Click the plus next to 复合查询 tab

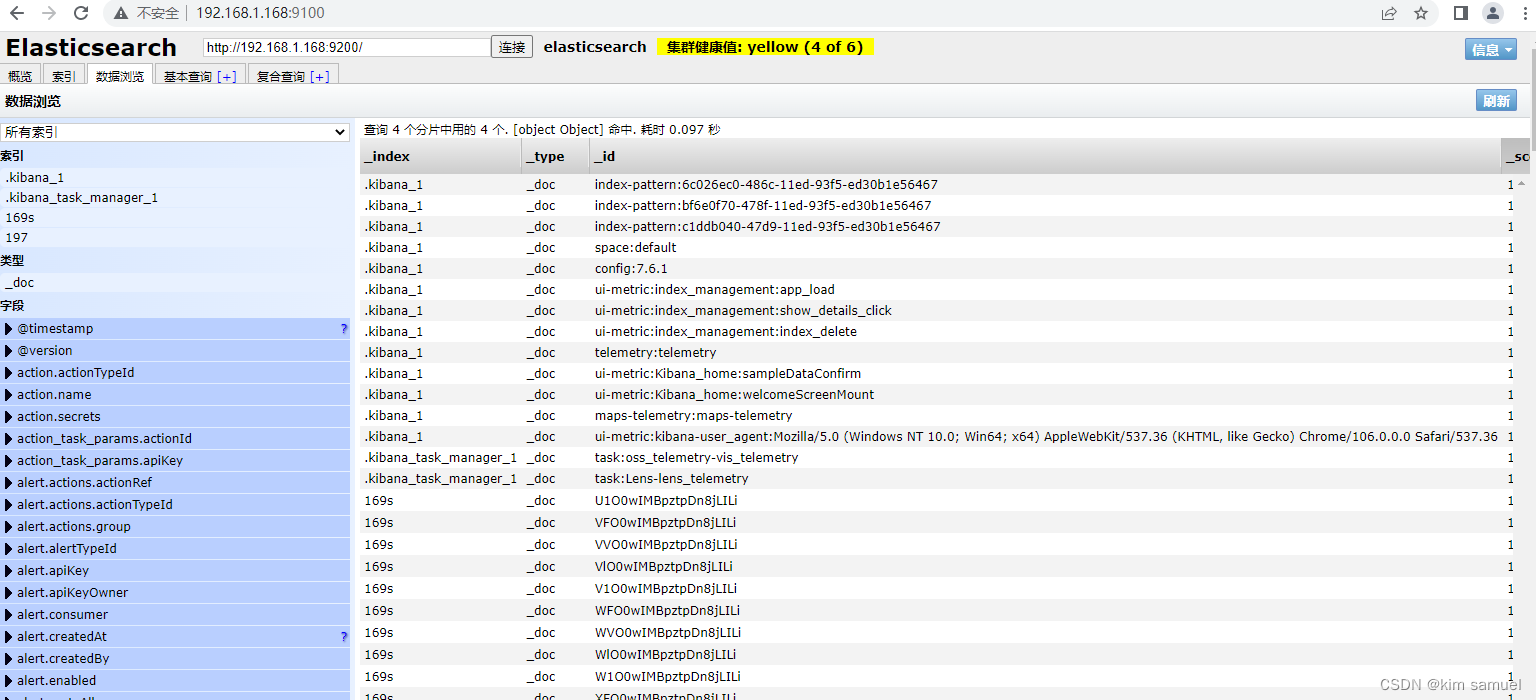pyautogui.click(x=320, y=77)
